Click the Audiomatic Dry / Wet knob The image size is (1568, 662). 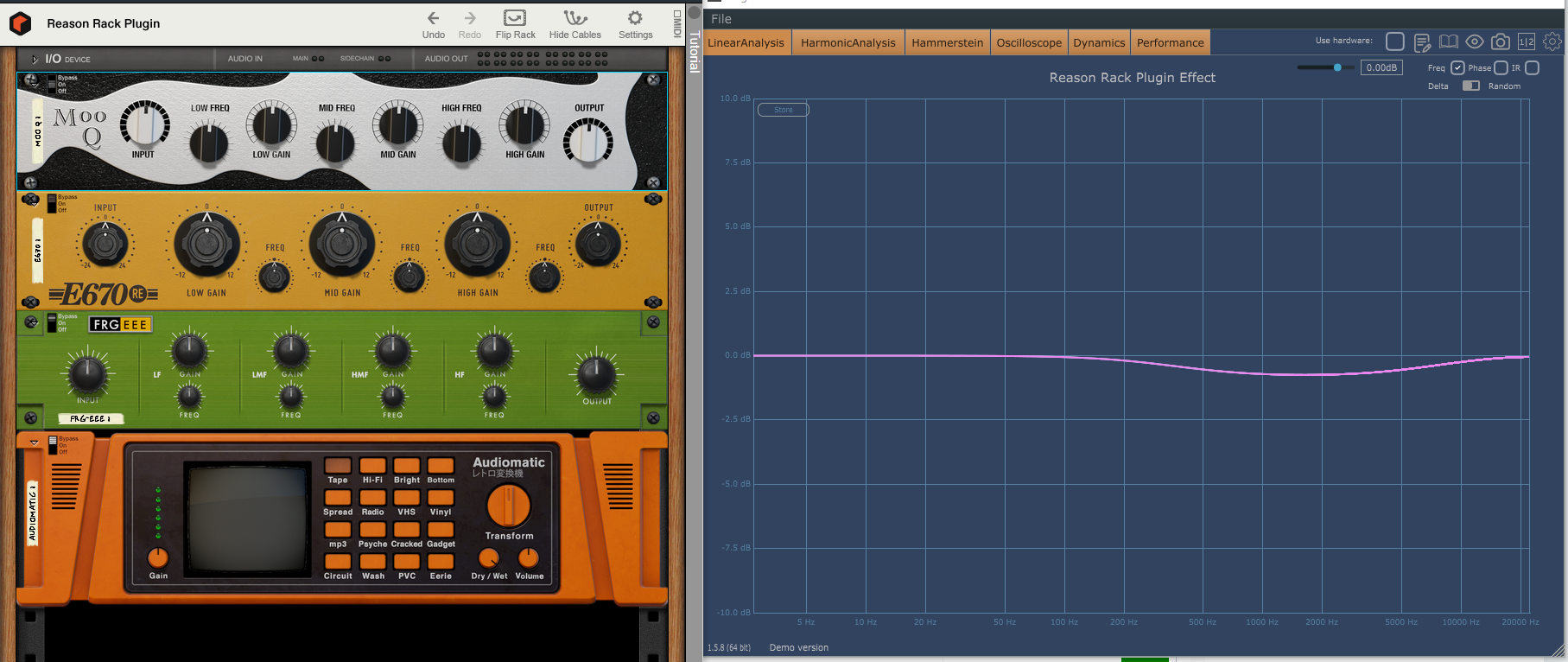tap(489, 557)
